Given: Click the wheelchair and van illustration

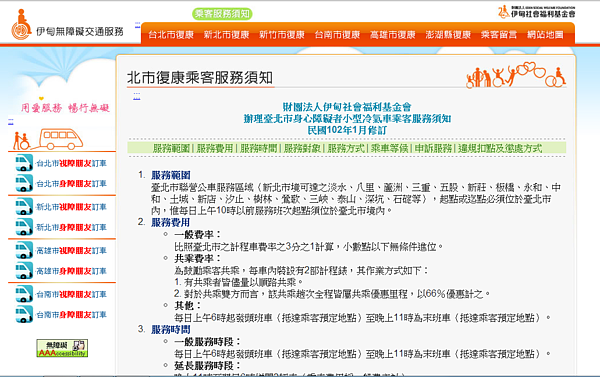Looking at the screenshot, I should pyautogui.click(x=48, y=139).
